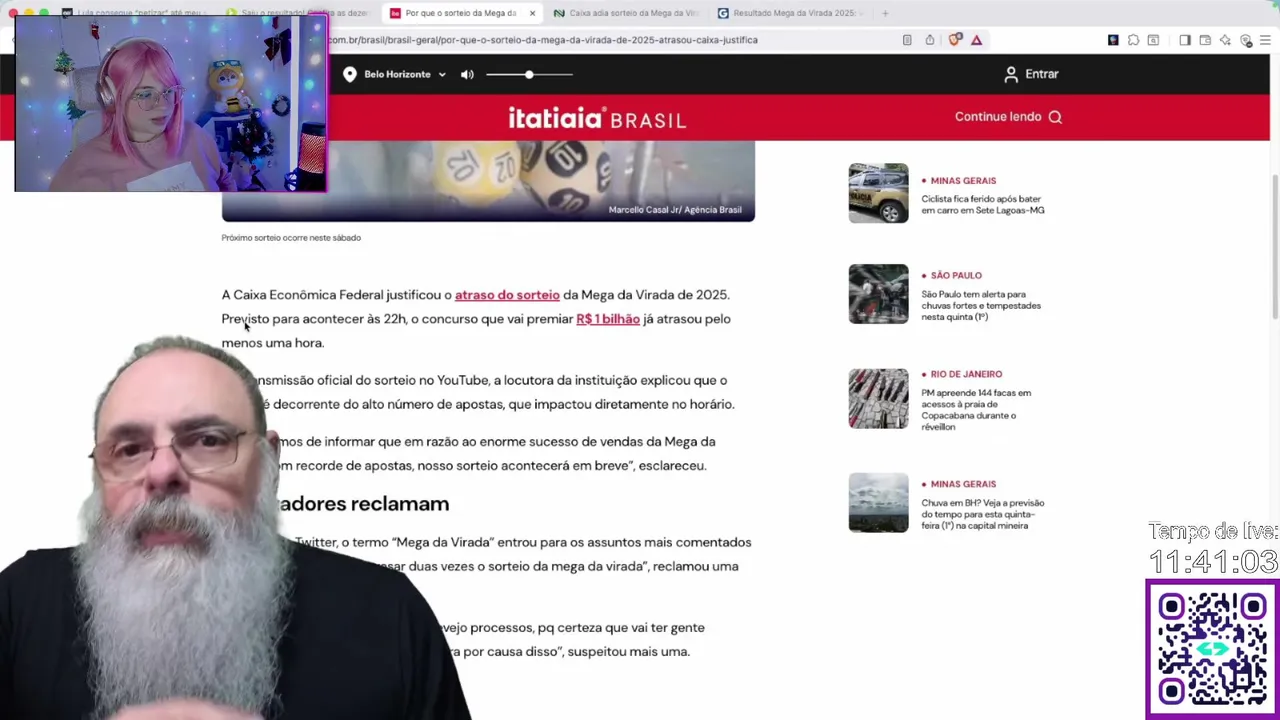Open the São Paulo rain thumbnail

(878, 294)
